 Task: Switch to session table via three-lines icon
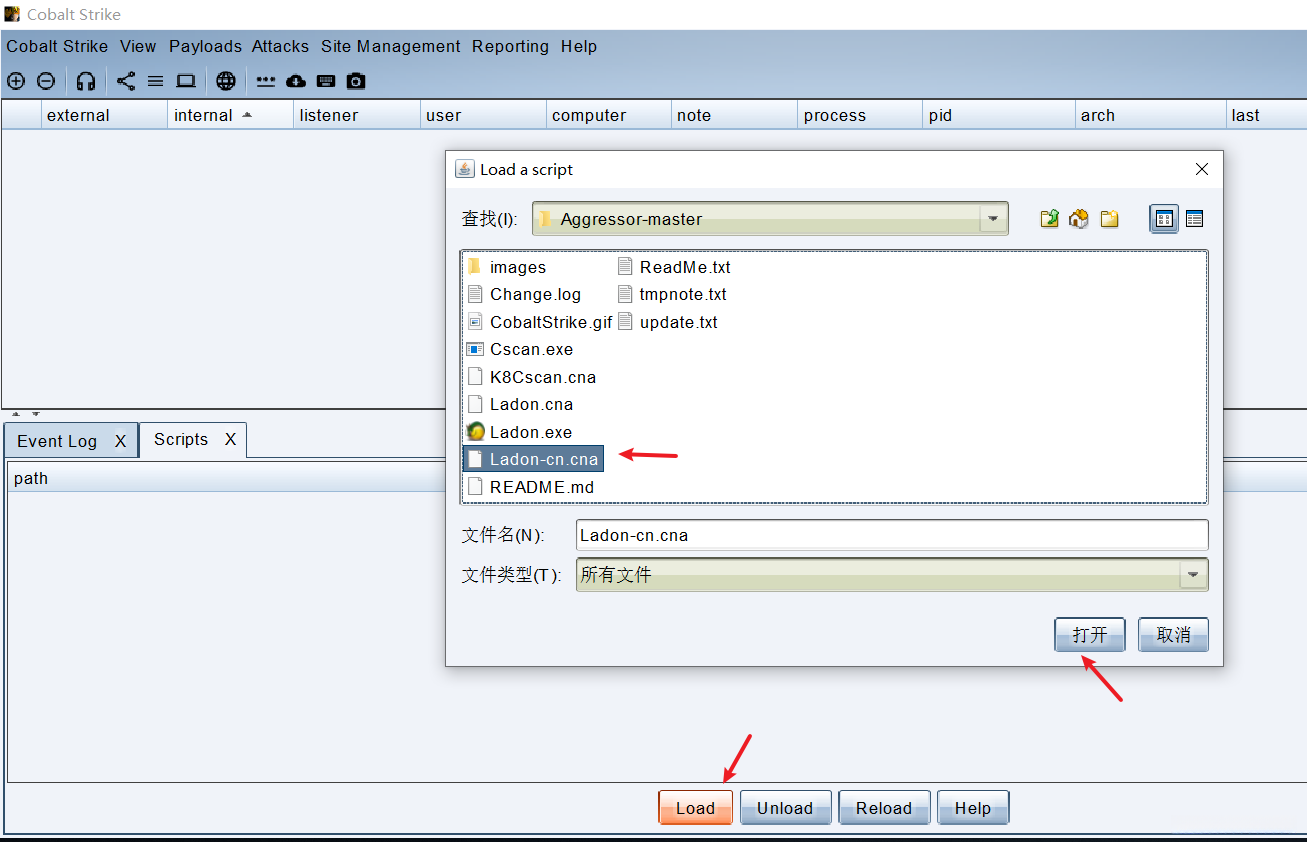(156, 81)
